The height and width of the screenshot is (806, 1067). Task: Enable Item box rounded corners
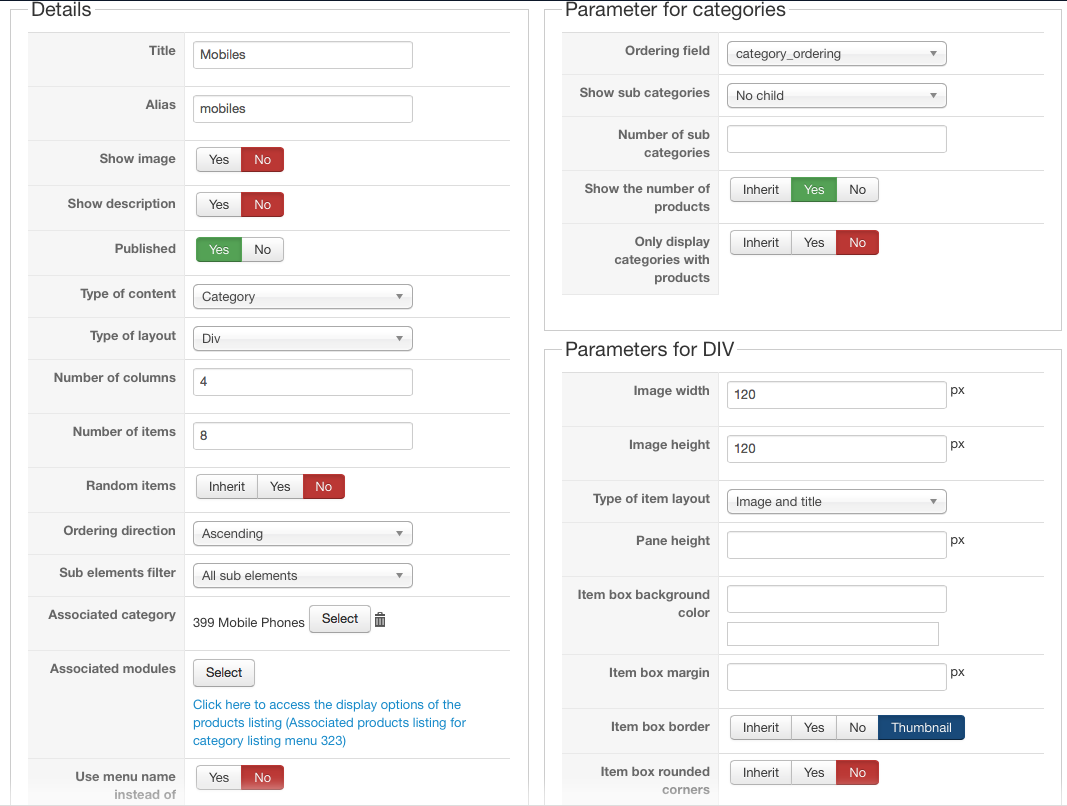[814, 773]
